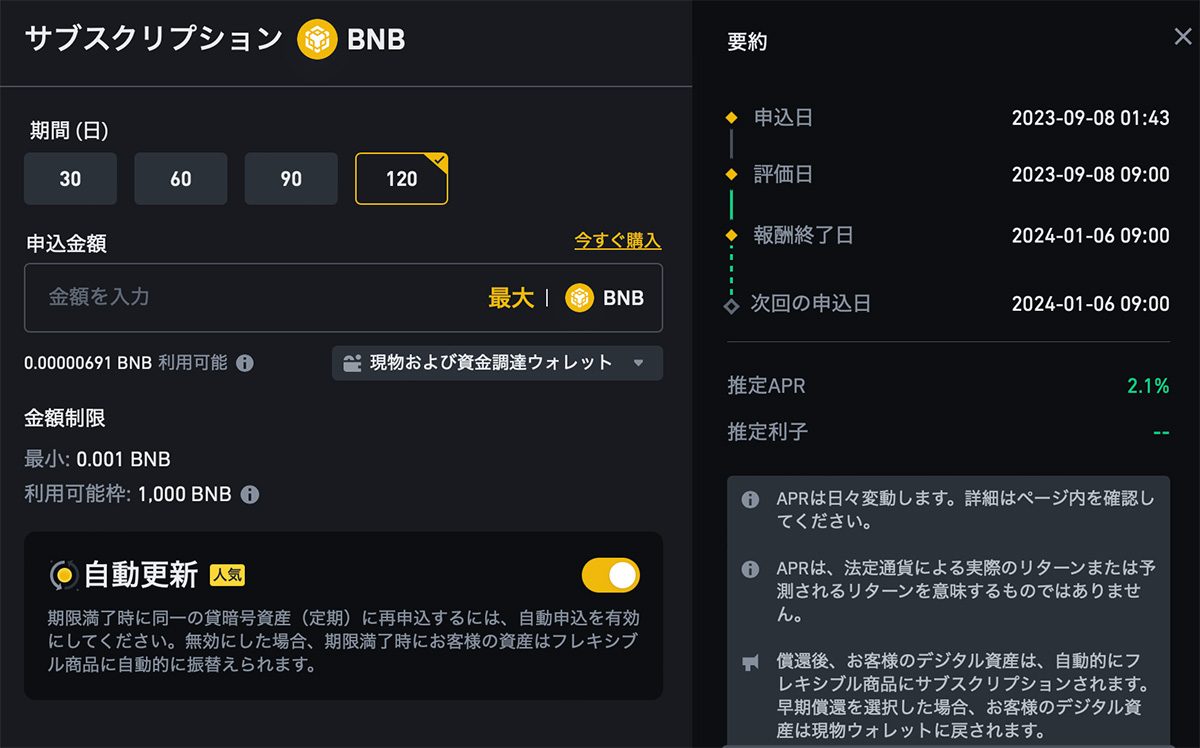
Task: Open the 今すぐ購入 link
Action: [x=618, y=241]
